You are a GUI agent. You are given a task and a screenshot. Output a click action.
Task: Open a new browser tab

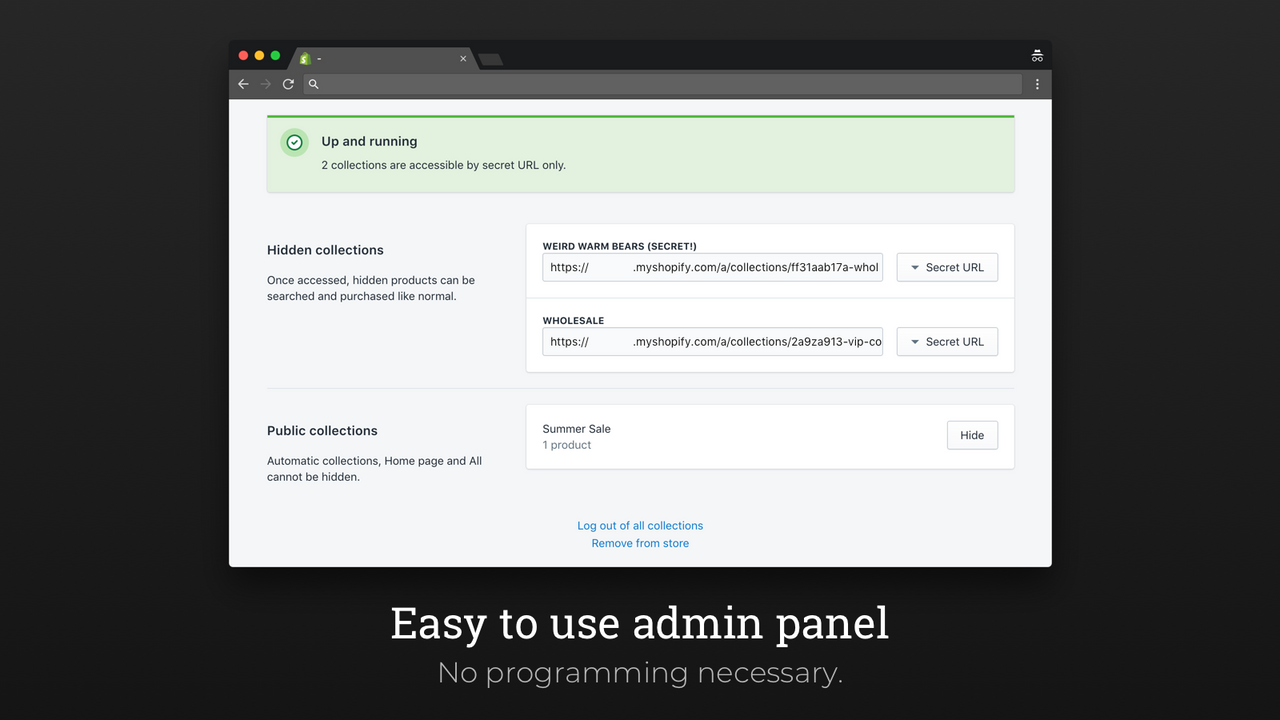click(x=489, y=59)
